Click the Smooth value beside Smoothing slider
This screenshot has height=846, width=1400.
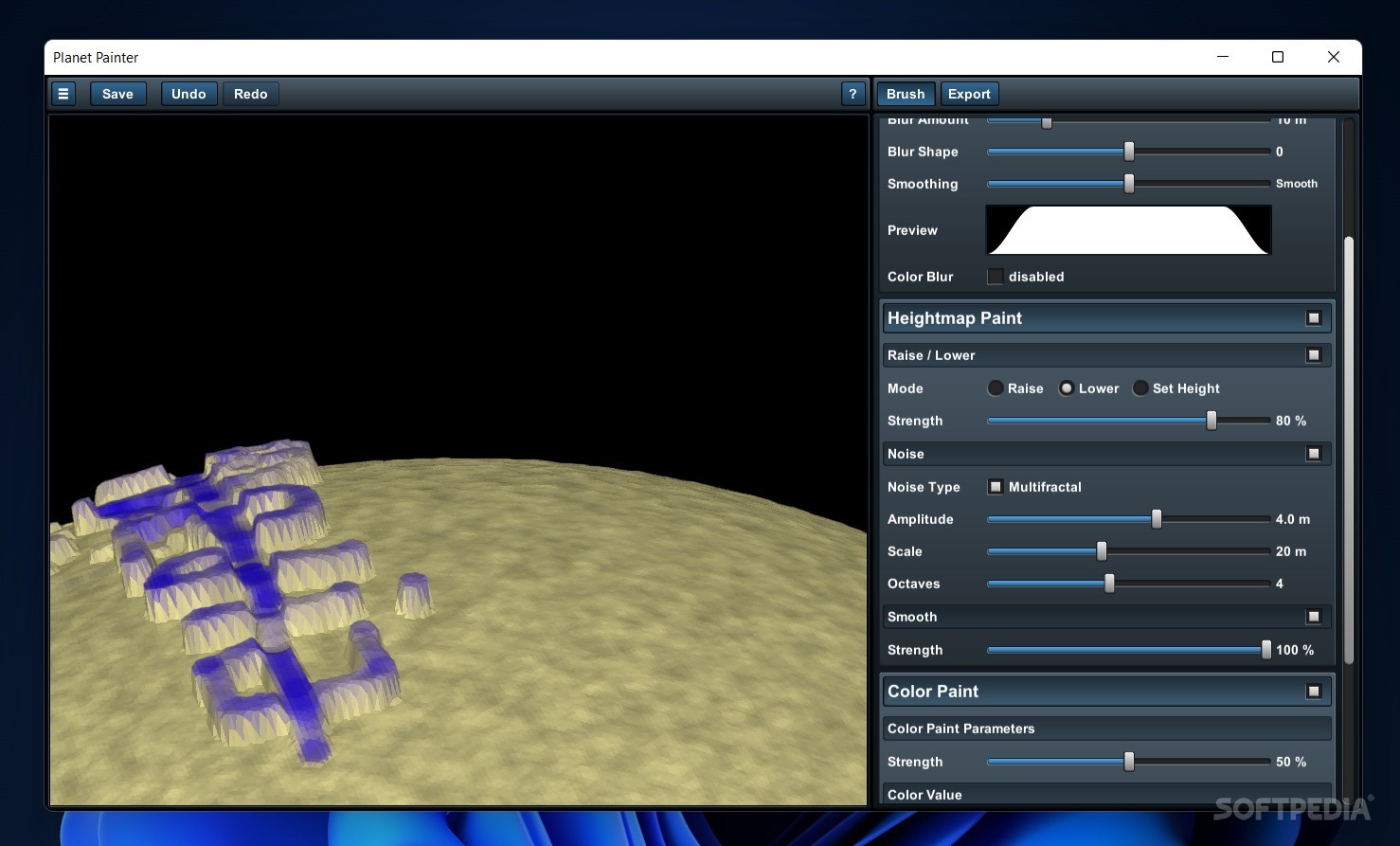[x=1297, y=184]
